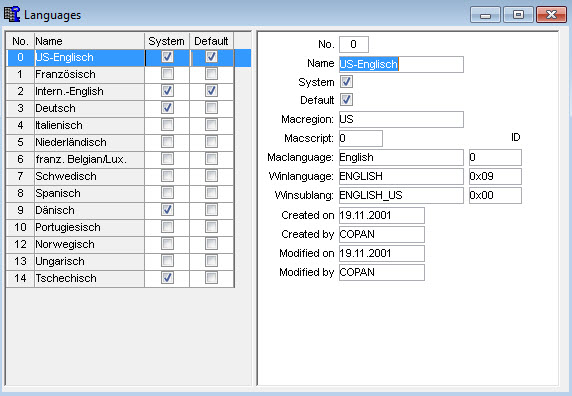Click the System column header
Image resolution: width=572 pixels, height=396 pixels.
(x=167, y=41)
